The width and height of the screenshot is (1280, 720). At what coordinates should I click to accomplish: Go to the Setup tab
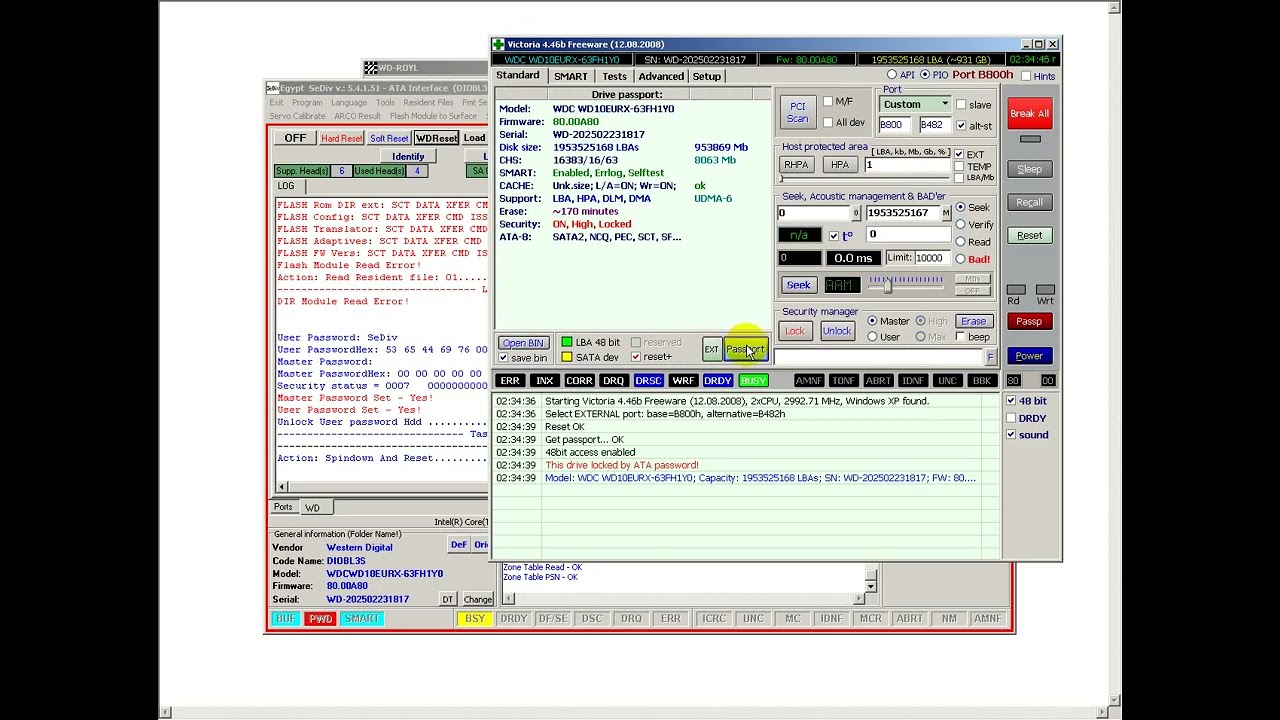click(x=706, y=77)
